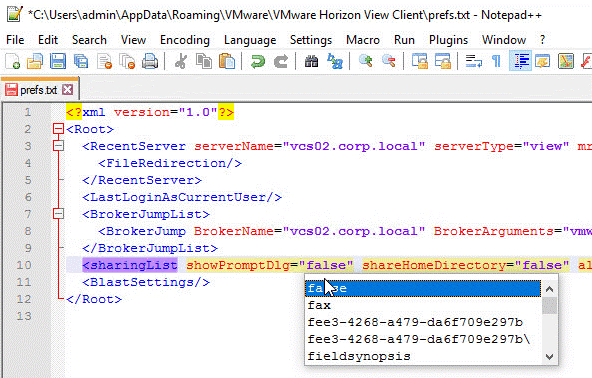Open Find with binoculars icon
This screenshot has height=378, width=592.
pyautogui.click(x=311, y=61)
